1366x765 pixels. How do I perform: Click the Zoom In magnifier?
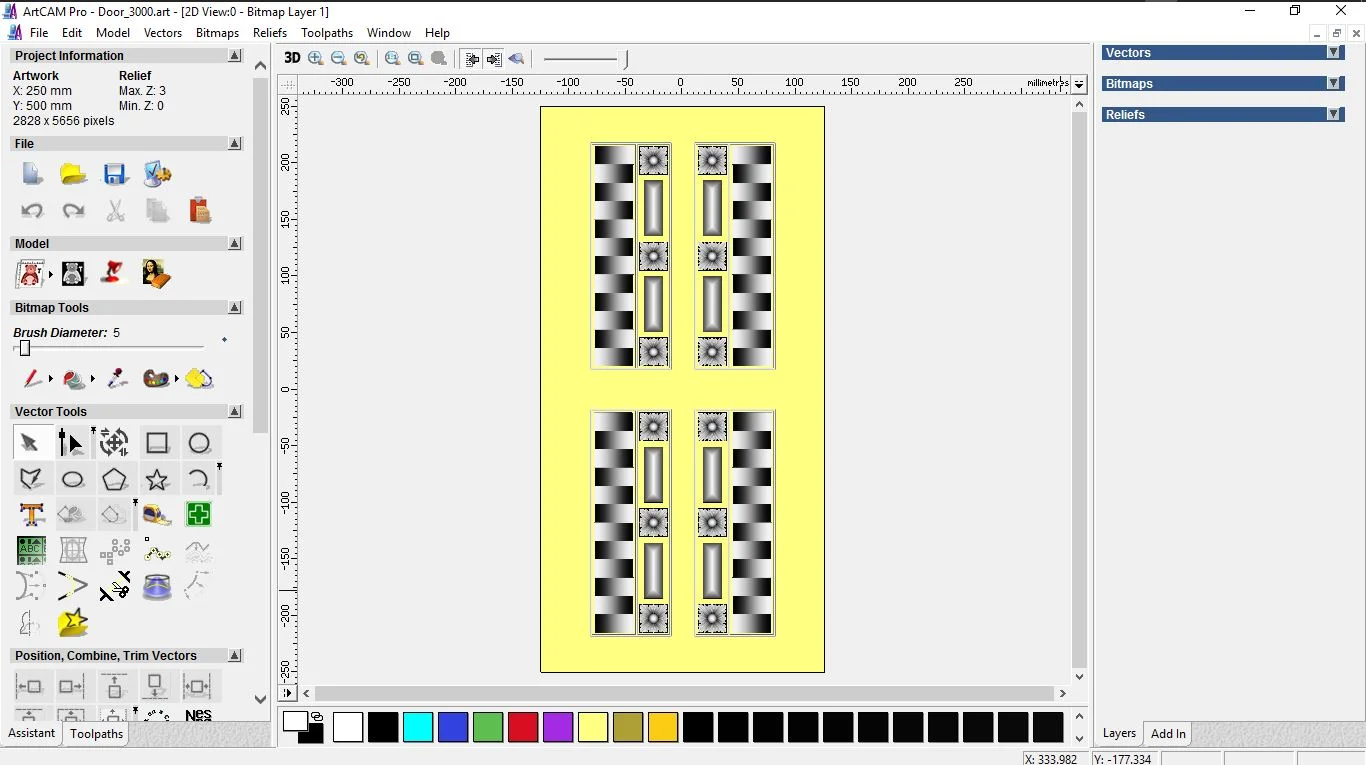point(316,59)
